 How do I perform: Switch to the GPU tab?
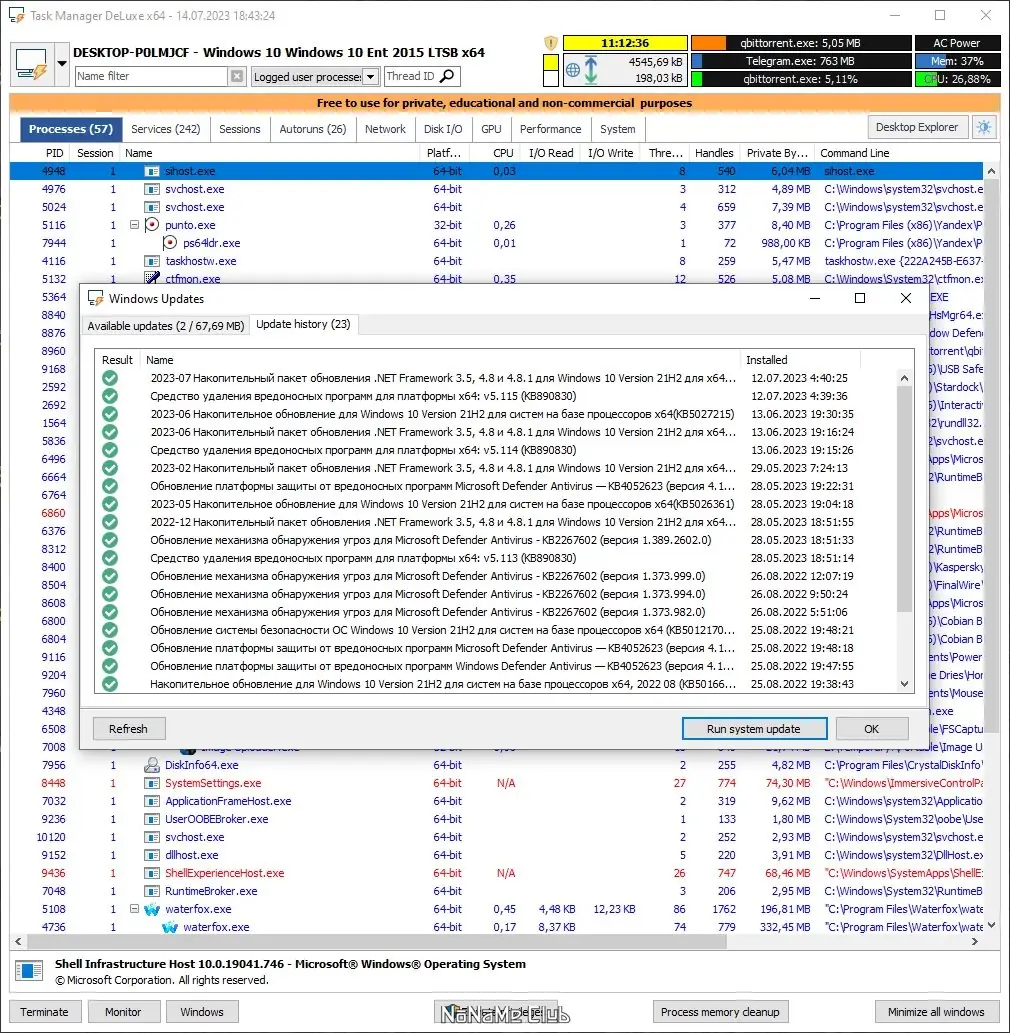[491, 129]
